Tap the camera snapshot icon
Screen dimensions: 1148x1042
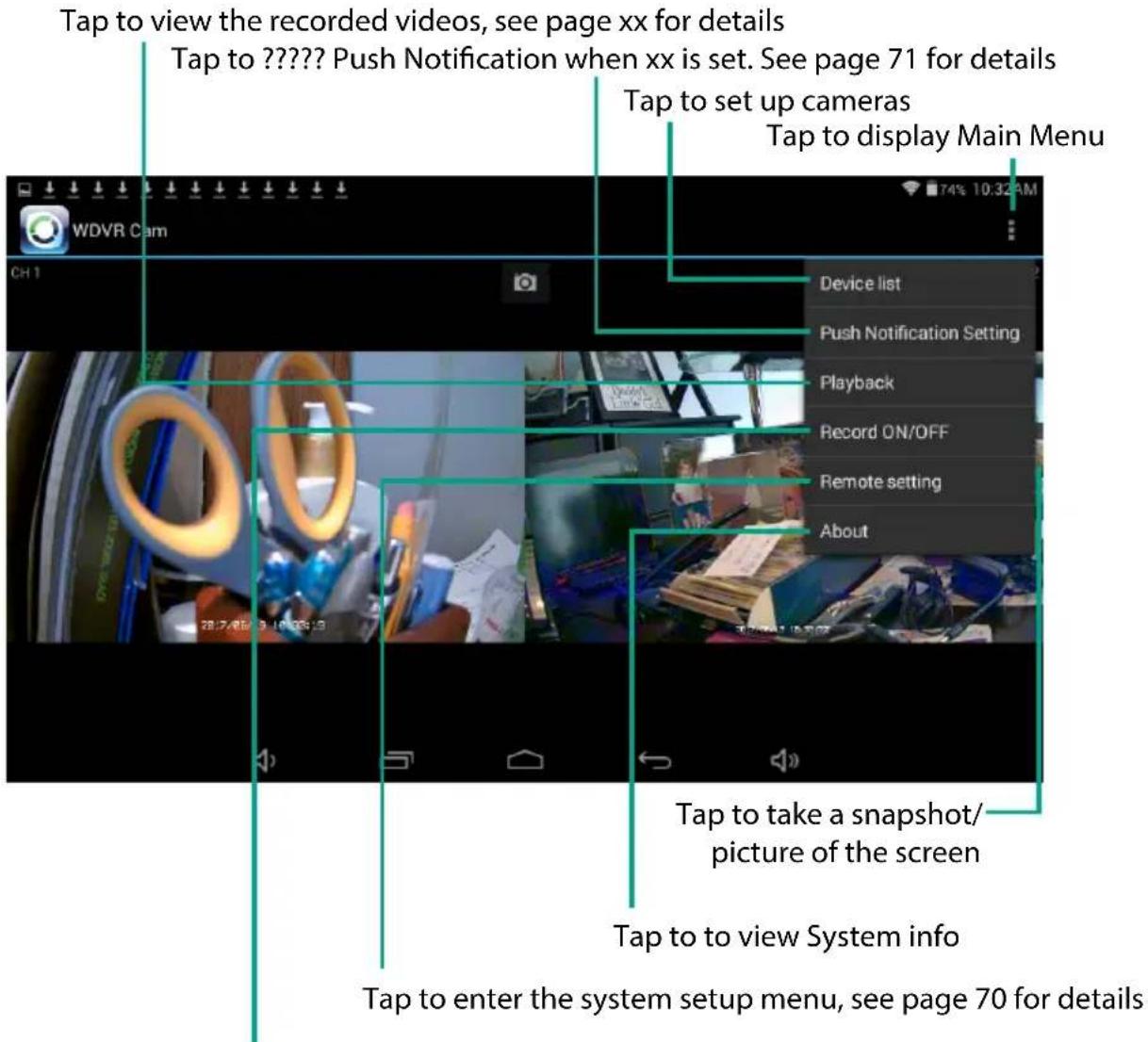pyautogui.click(x=525, y=283)
